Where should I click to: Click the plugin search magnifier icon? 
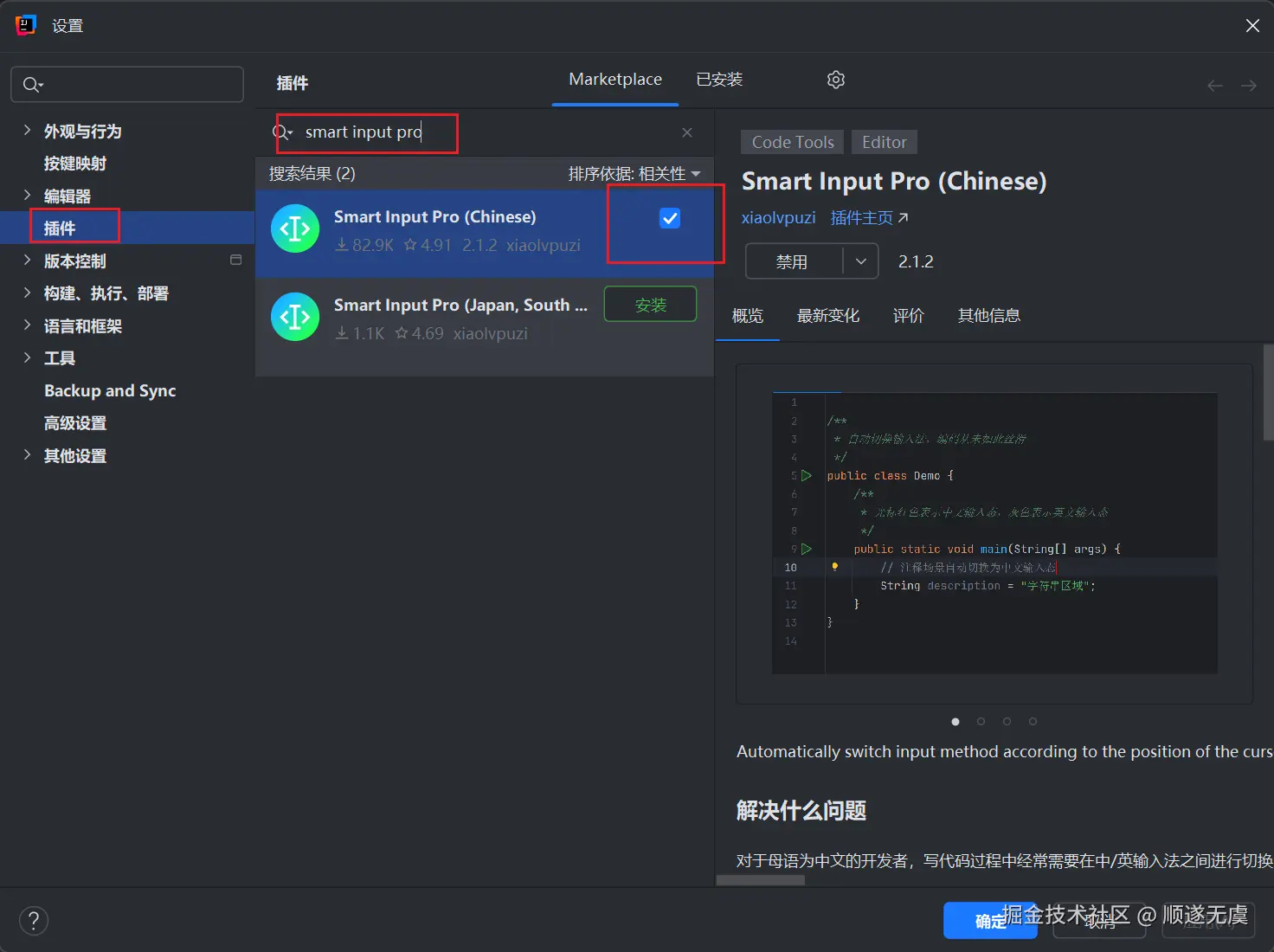[282, 132]
